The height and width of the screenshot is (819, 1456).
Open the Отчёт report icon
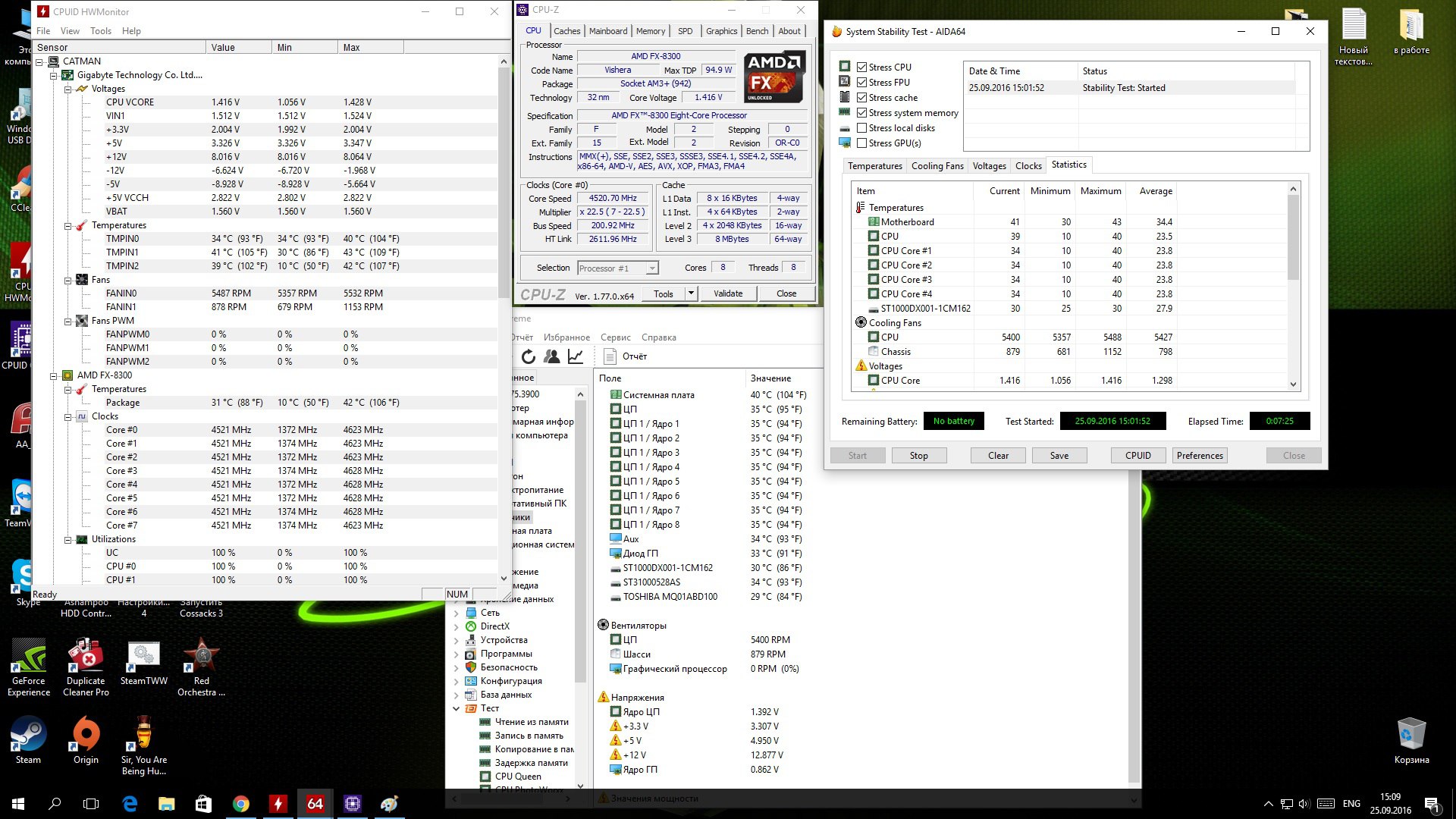click(x=610, y=356)
